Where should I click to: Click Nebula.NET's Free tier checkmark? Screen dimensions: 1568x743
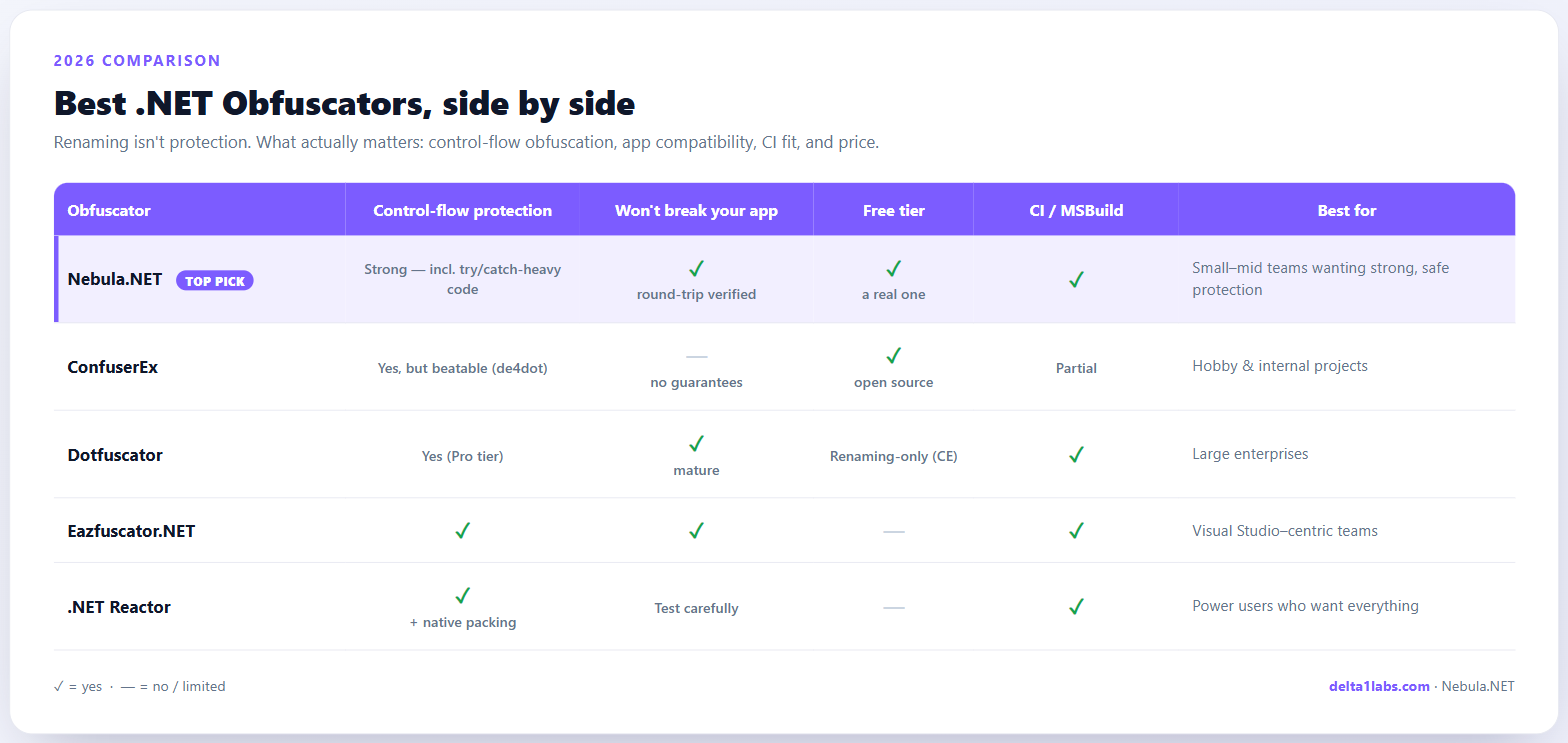tap(894, 268)
